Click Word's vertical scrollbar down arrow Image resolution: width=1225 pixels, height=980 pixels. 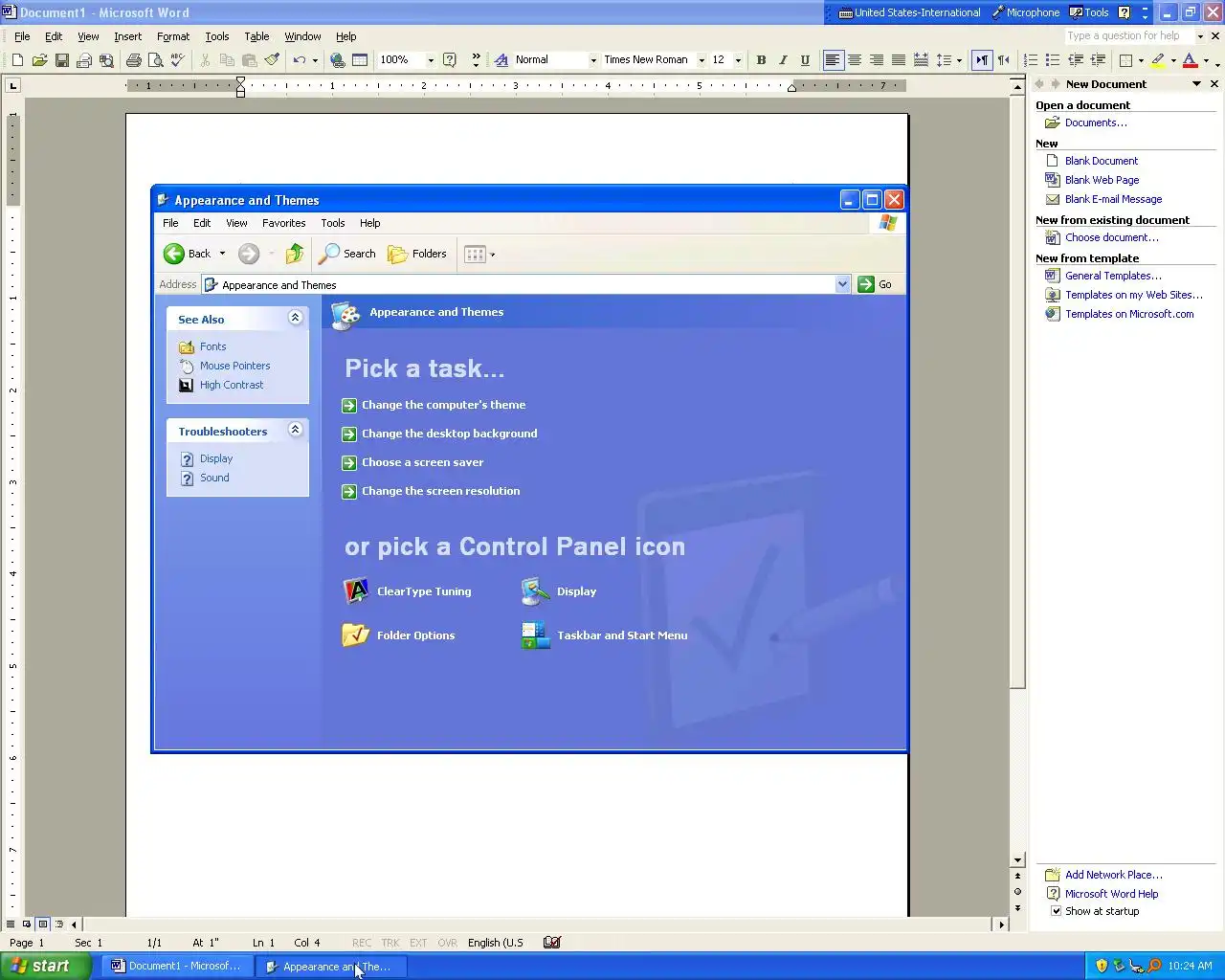pos(1018,860)
